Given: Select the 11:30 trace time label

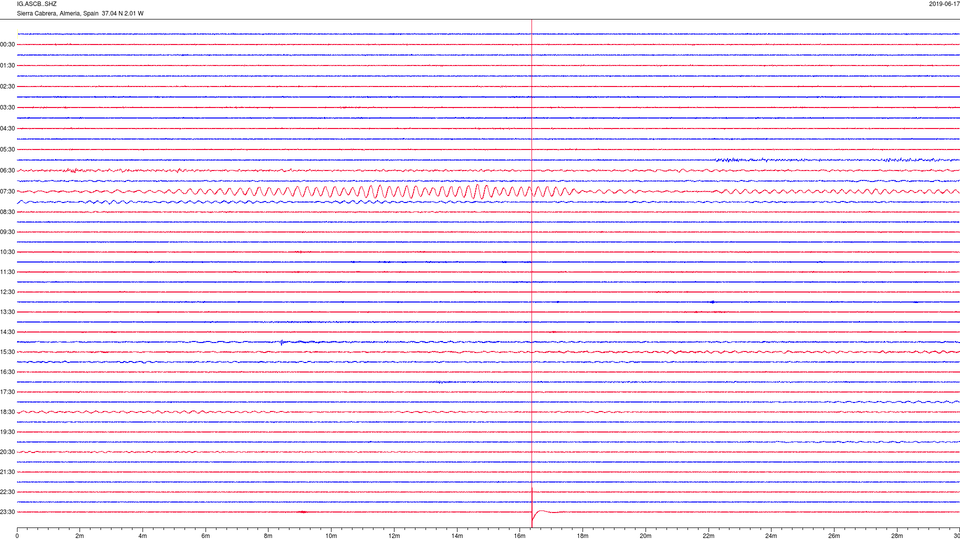Looking at the screenshot, I should coord(7,272).
